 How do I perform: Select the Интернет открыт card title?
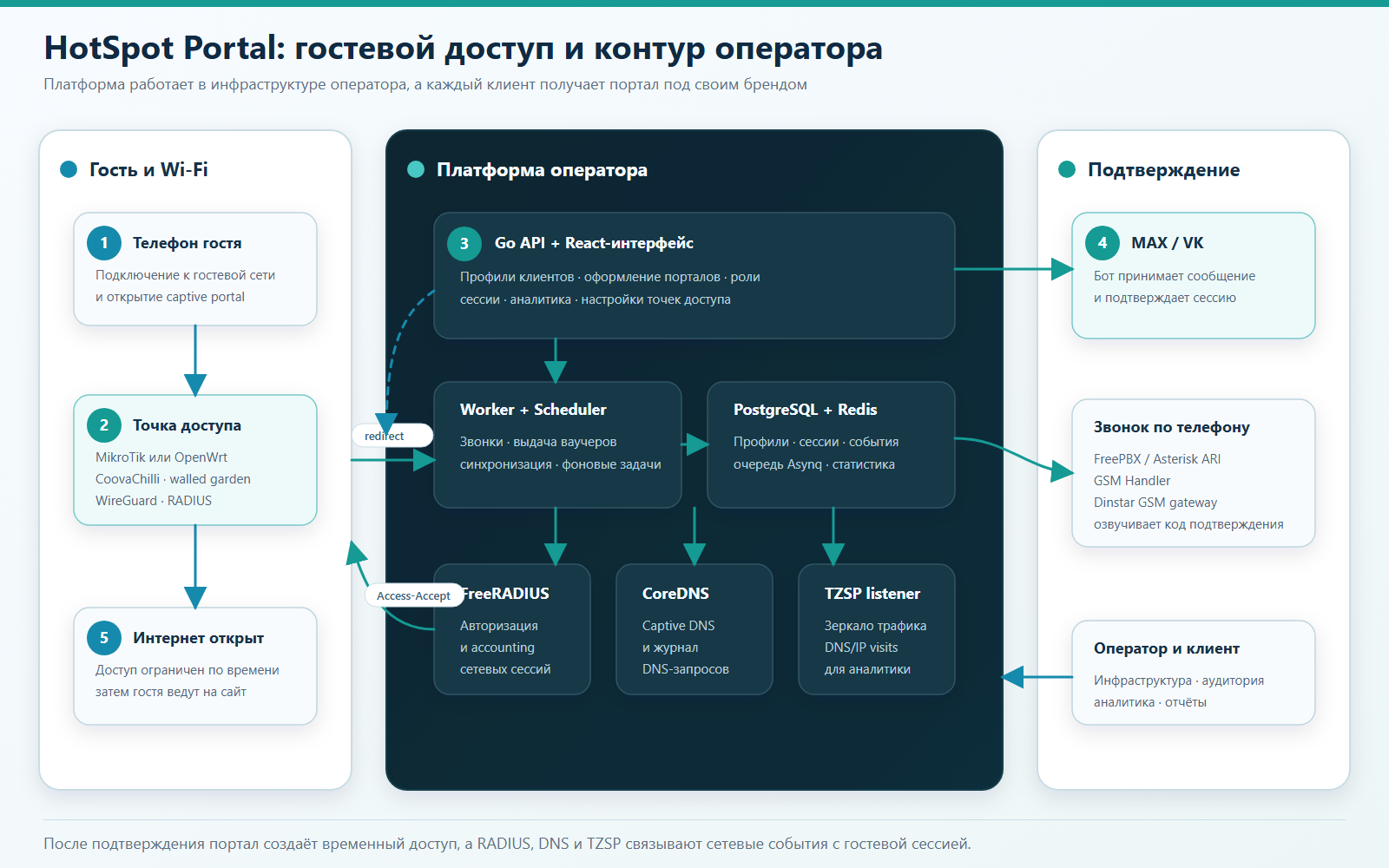pos(198,638)
